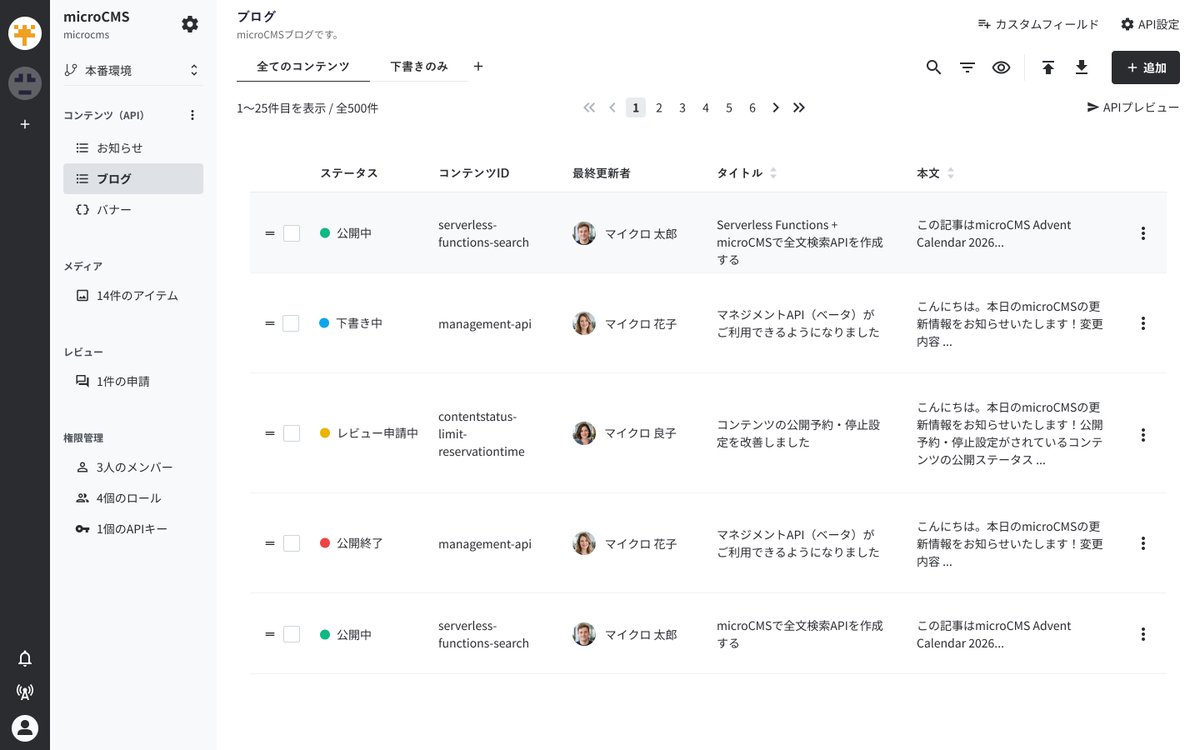Open the コンテンツ（API） three-dot menu
The width and height of the screenshot is (1200, 750).
tap(193, 115)
